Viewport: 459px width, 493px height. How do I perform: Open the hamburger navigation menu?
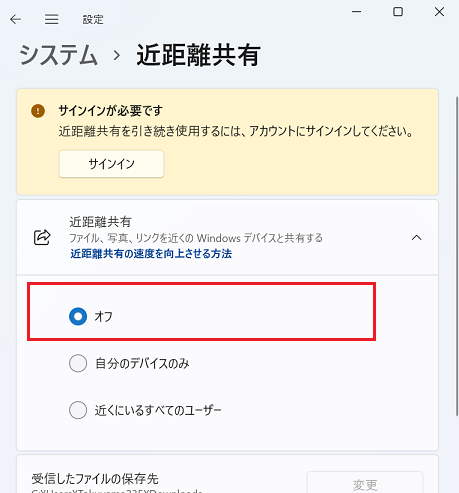tap(52, 19)
